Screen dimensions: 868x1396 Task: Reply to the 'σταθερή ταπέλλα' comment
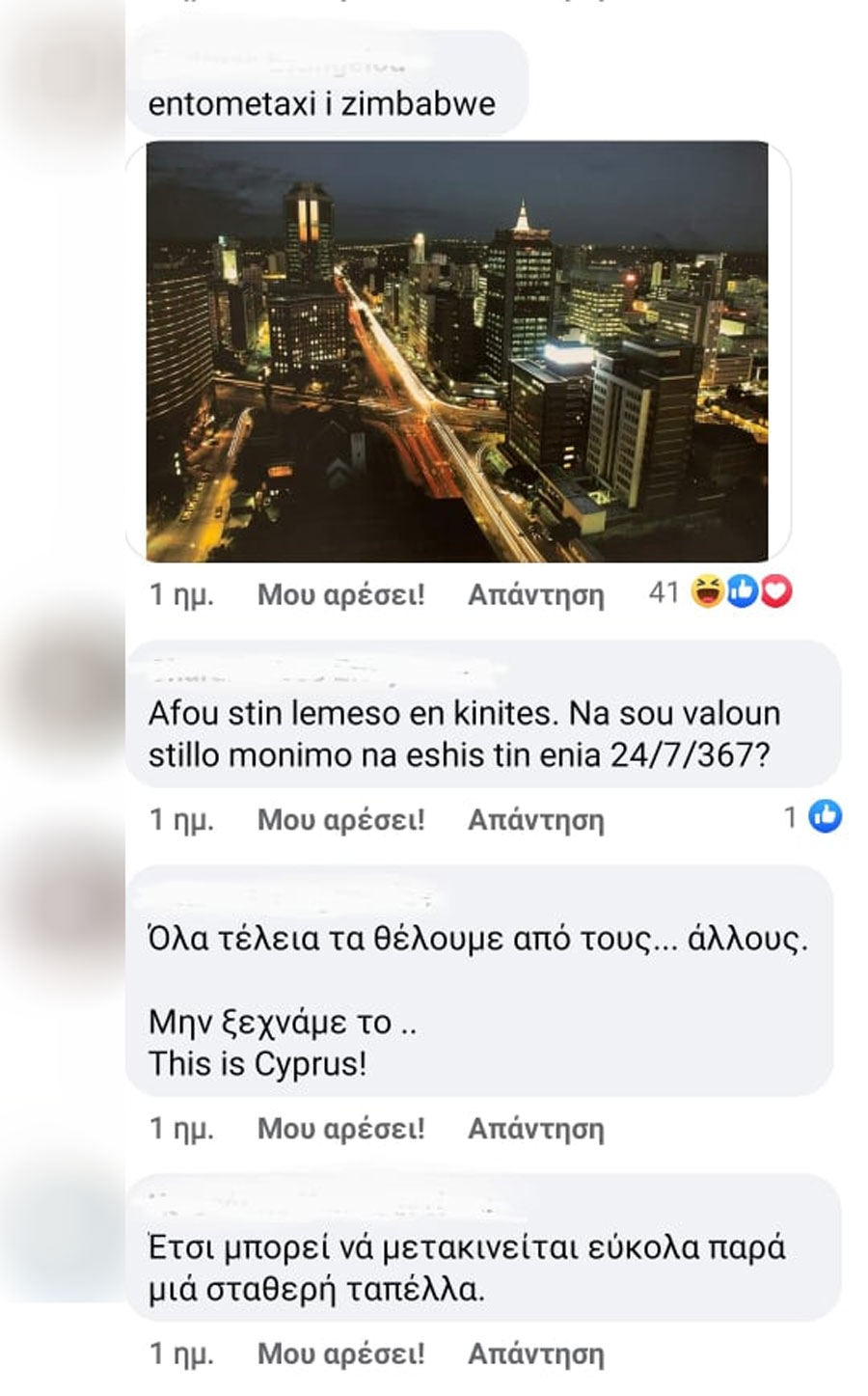pos(536,1354)
